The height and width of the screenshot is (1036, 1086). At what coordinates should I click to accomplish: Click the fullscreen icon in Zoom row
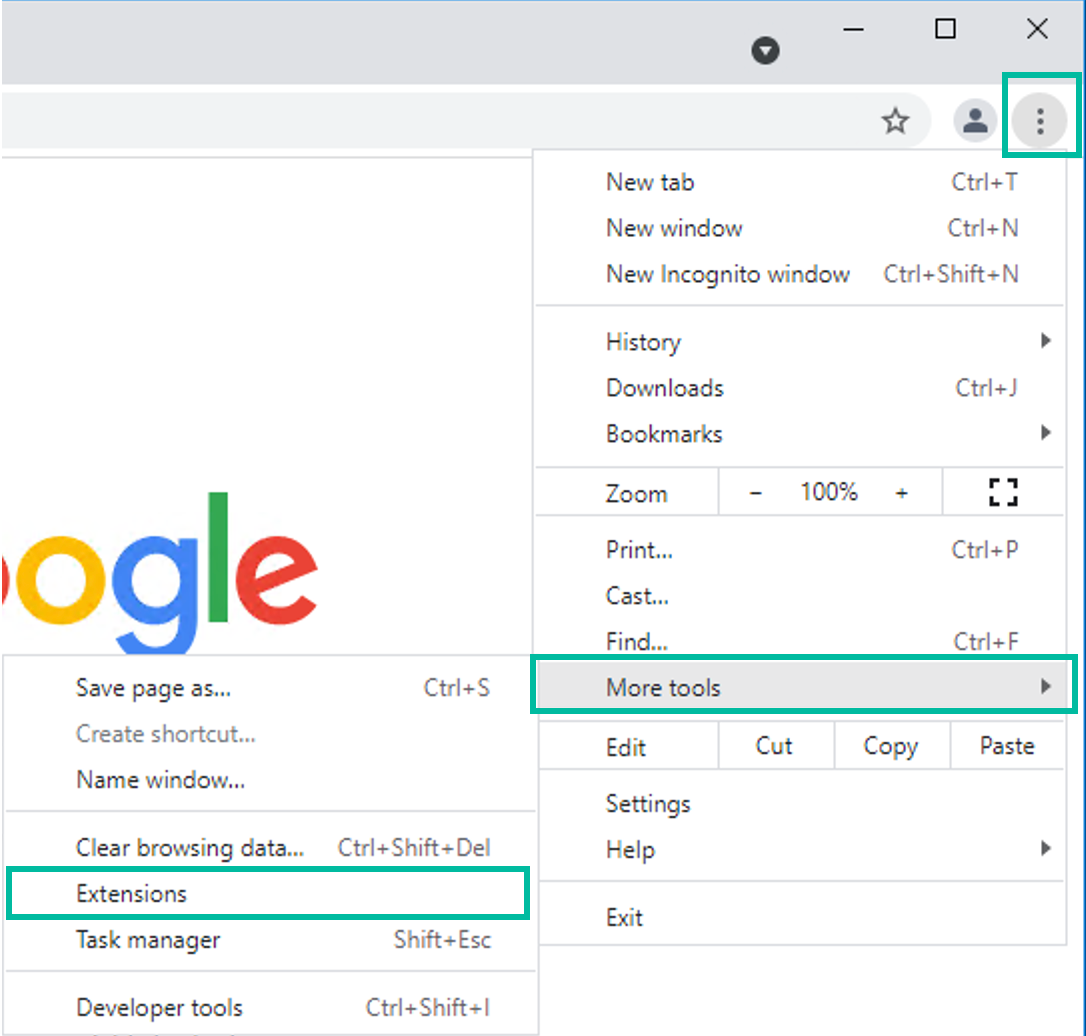pos(1002,492)
